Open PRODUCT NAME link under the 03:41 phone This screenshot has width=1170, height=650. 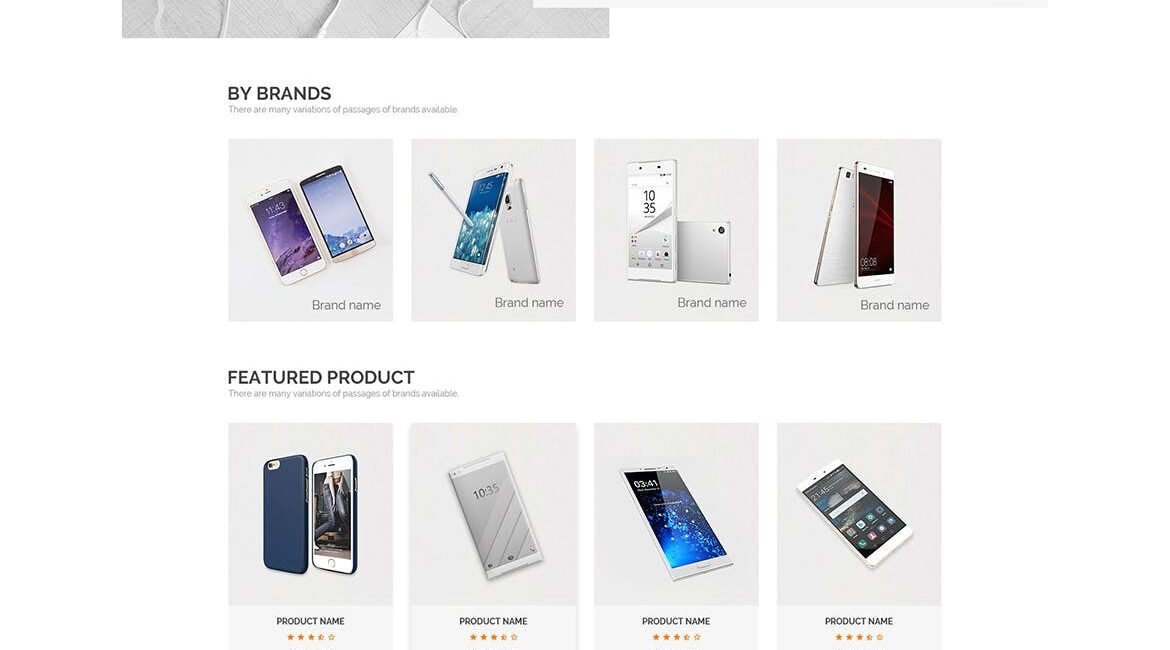[676, 621]
